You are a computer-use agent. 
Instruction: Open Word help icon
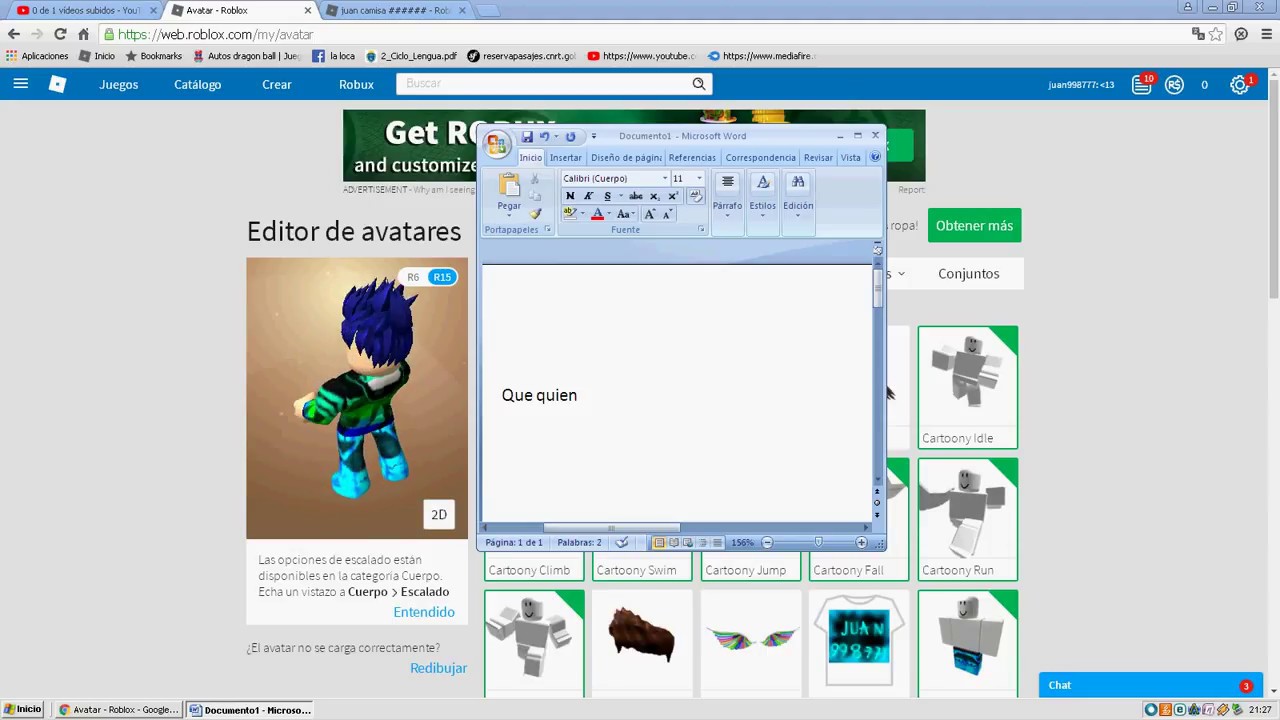(x=875, y=157)
